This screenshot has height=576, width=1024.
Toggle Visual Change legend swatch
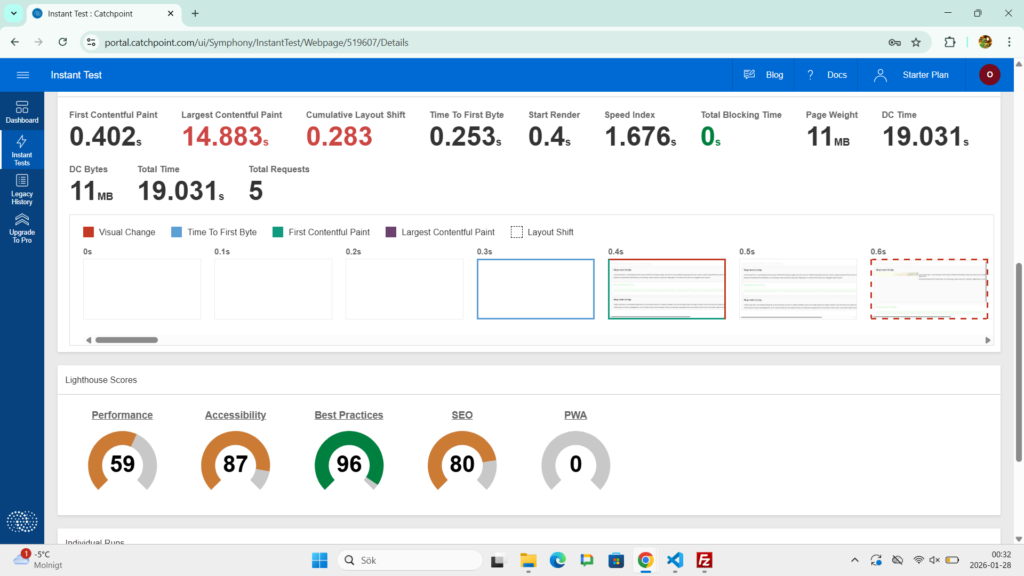coord(89,232)
